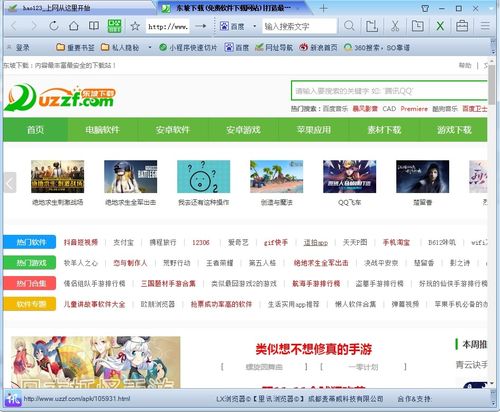This screenshot has height=412, width=500.
Task: Go back with the browser back arrow
Action: 14,26
